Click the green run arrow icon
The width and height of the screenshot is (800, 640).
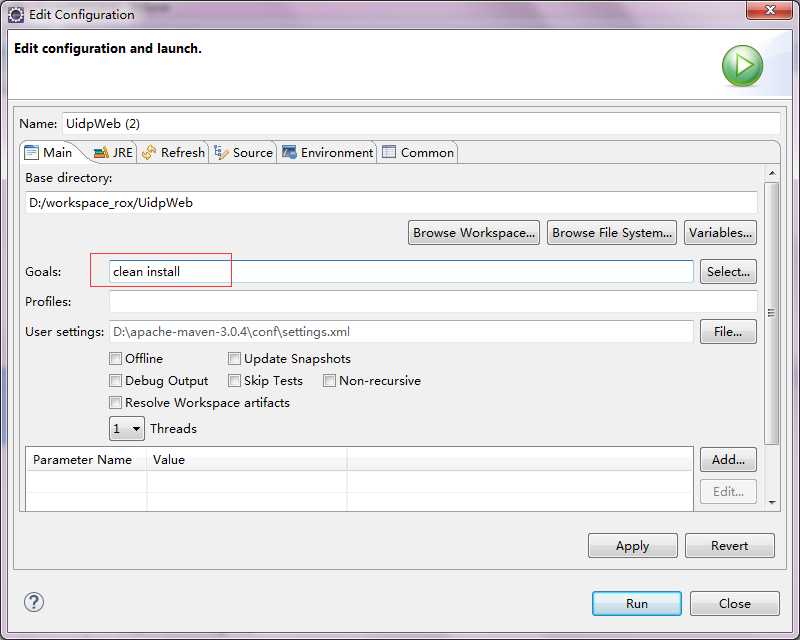[742, 66]
